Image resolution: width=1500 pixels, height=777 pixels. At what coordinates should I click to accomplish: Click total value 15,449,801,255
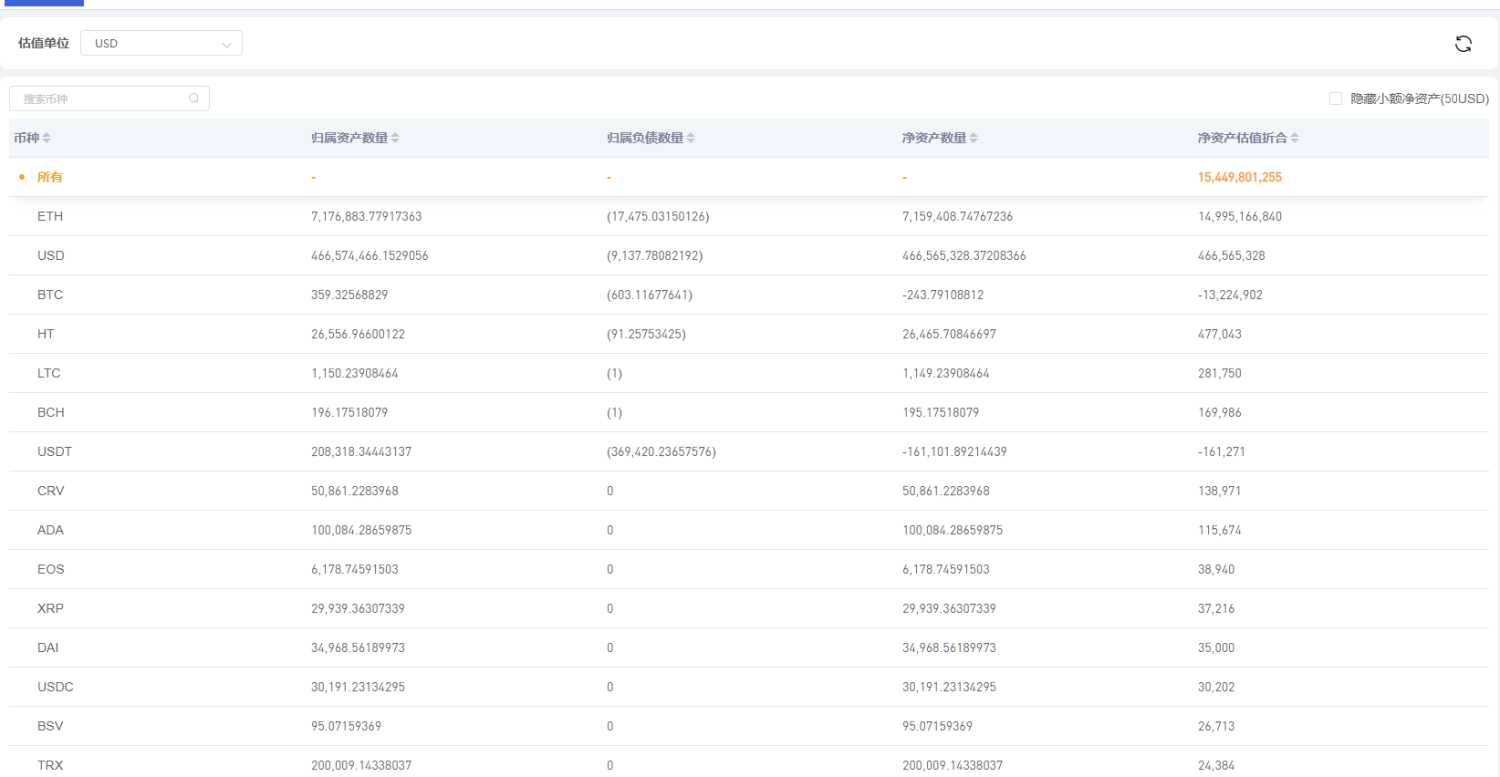coord(1239,177)
